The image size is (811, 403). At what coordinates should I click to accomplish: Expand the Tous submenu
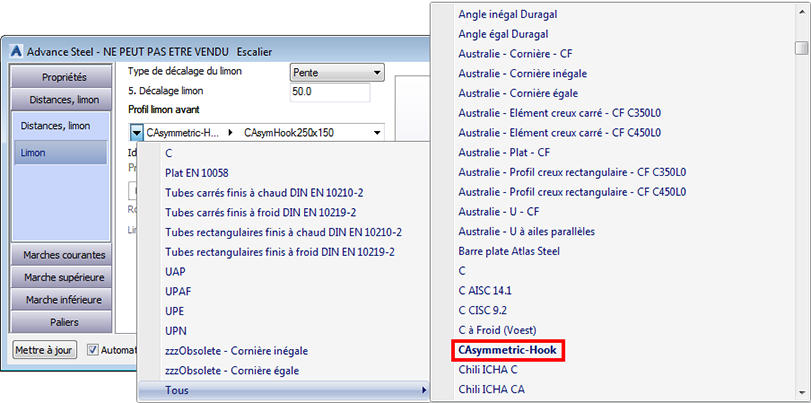click(283, 391)
